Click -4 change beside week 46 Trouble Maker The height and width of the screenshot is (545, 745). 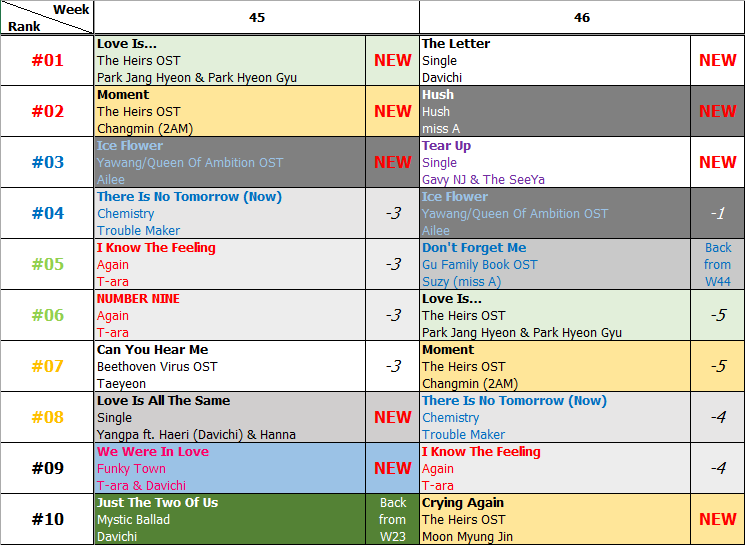[717, 417]
